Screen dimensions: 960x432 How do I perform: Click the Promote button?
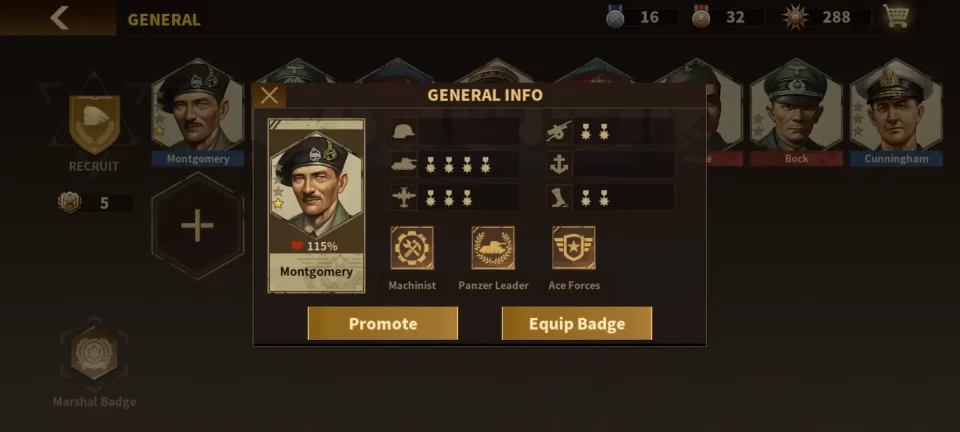383,323
